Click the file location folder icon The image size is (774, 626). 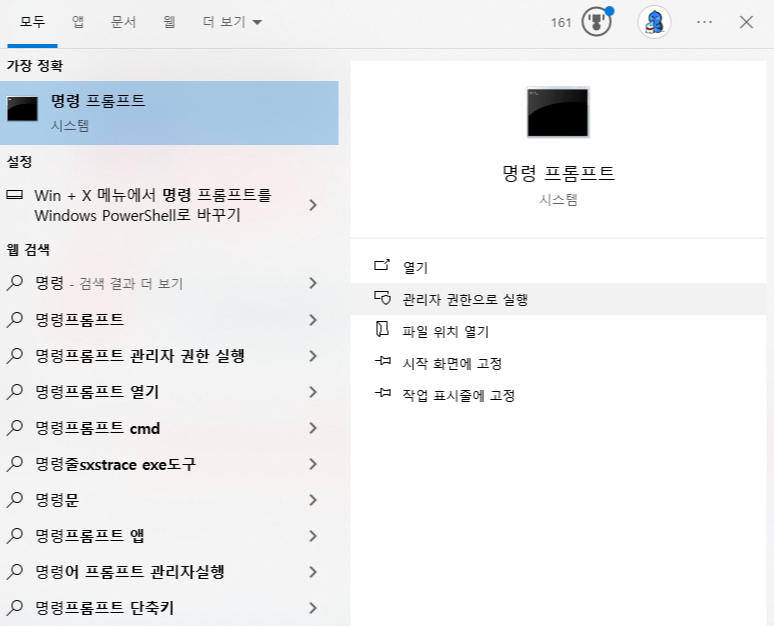pyautogui.click(x=382, y=329)
